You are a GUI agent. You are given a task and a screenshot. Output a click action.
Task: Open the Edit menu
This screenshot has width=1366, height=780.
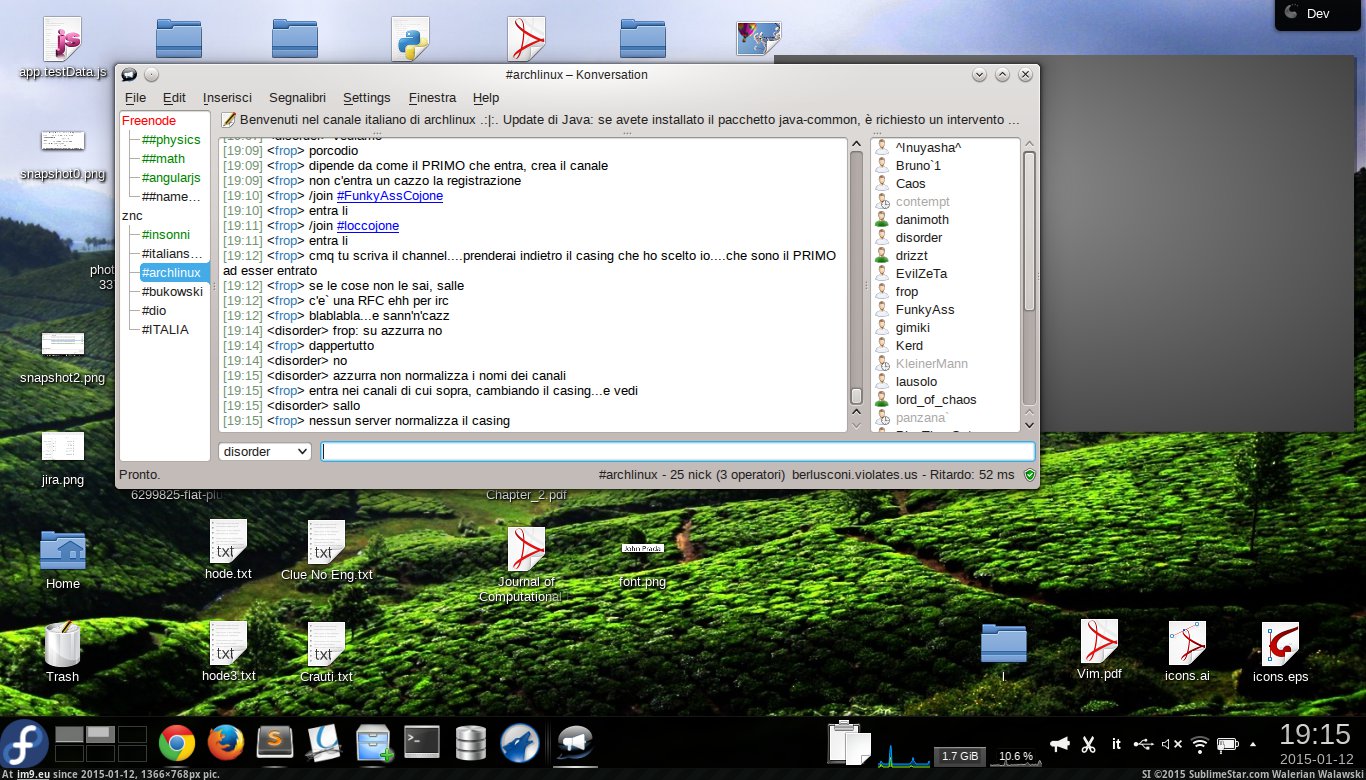[174, 97]
